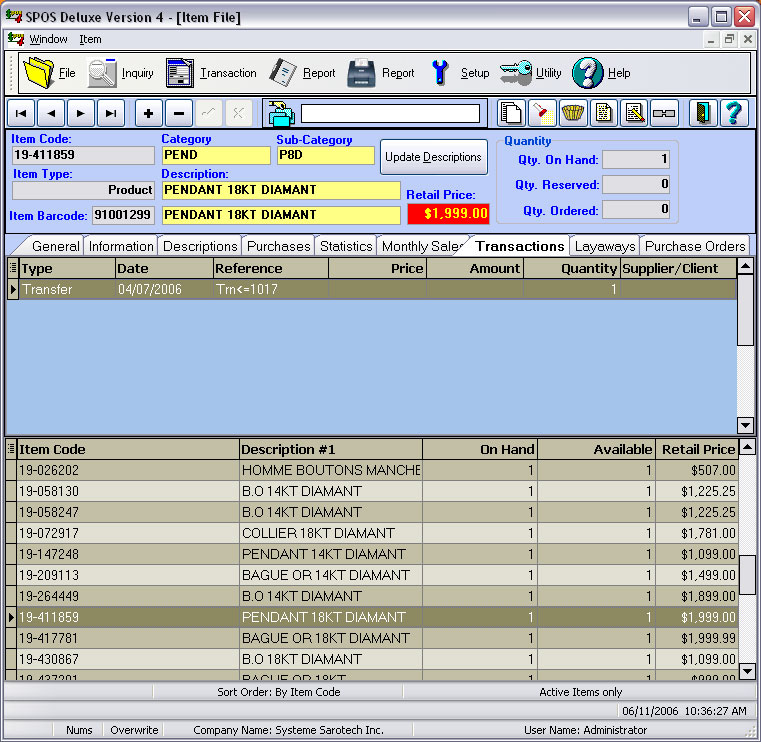This screenshot has height=742, width=761.
Task: Click the Update Descriptions button
Action: (x=433, y=157)
